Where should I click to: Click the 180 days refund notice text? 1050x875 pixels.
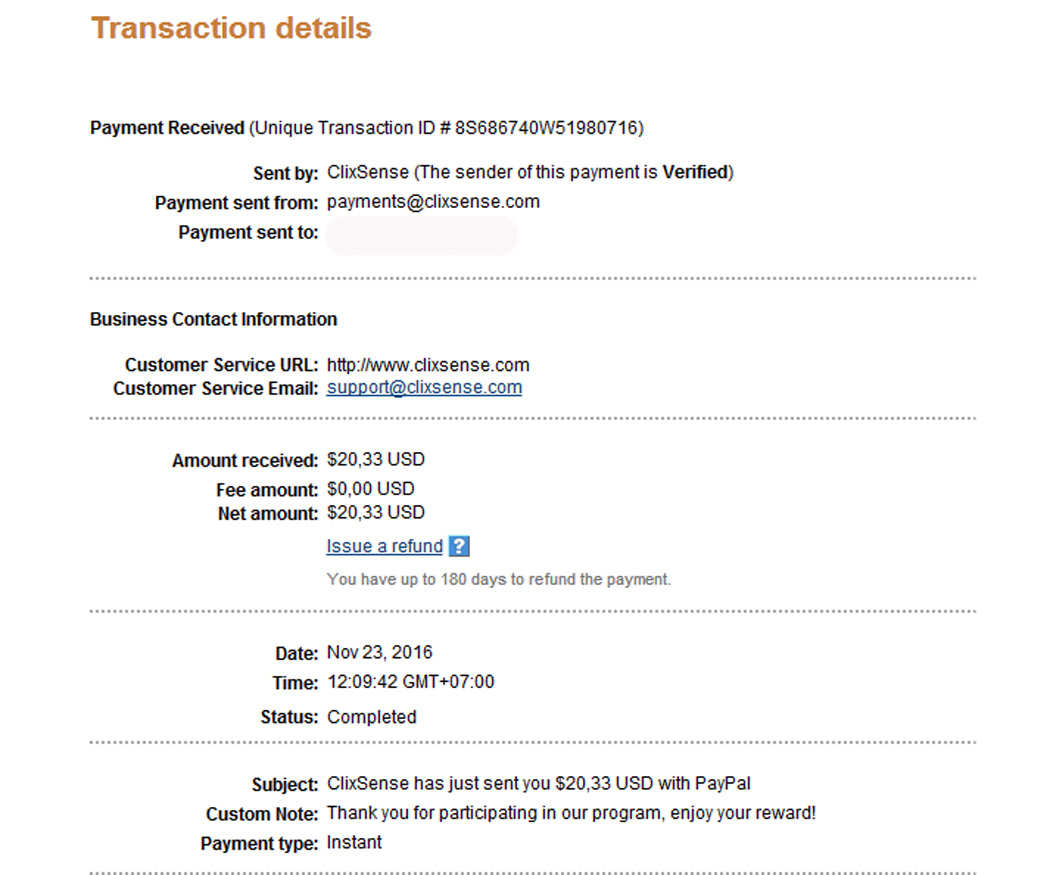[498, 580]
